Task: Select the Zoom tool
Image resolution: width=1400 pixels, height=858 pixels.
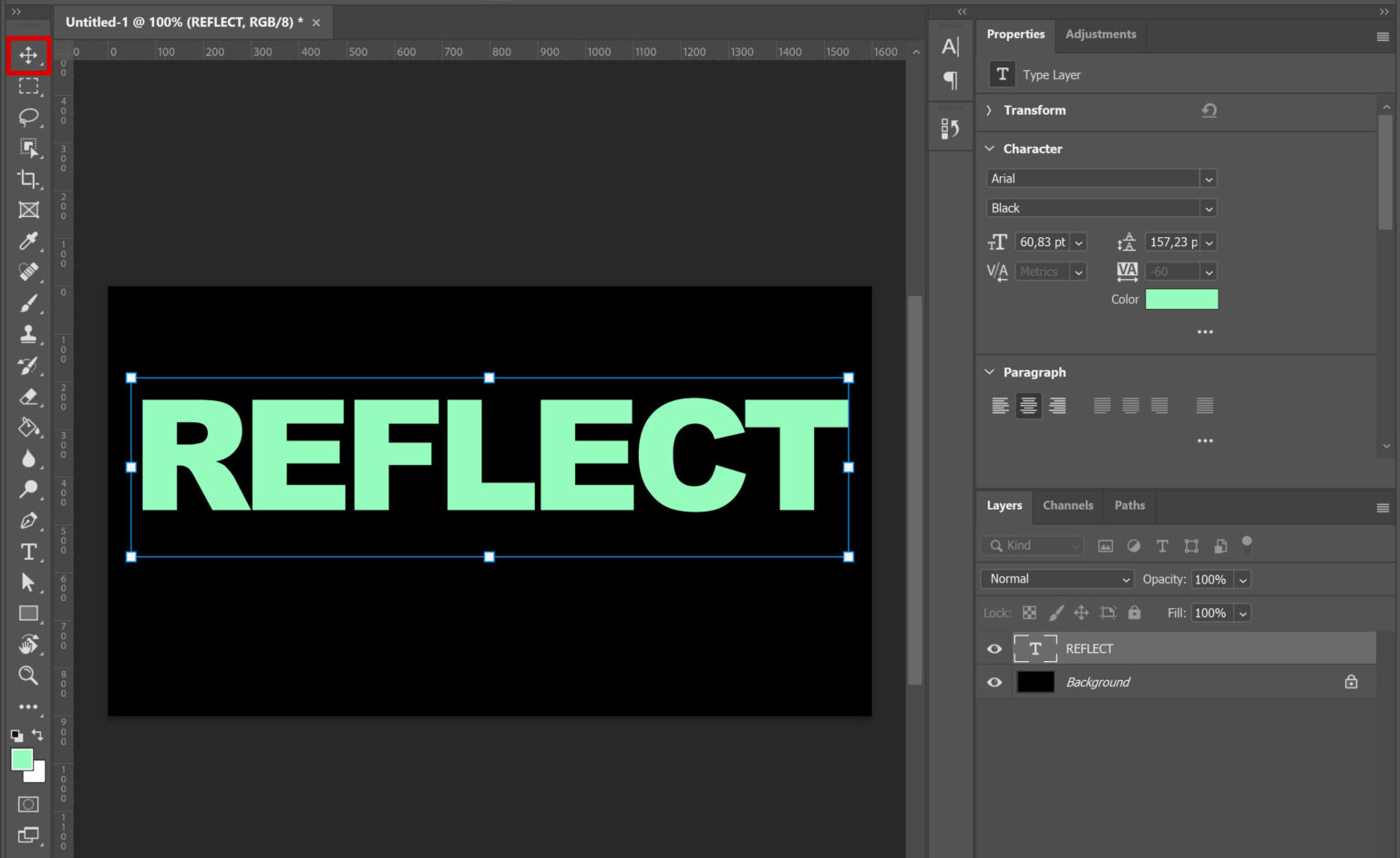Action: click(28, 676)
